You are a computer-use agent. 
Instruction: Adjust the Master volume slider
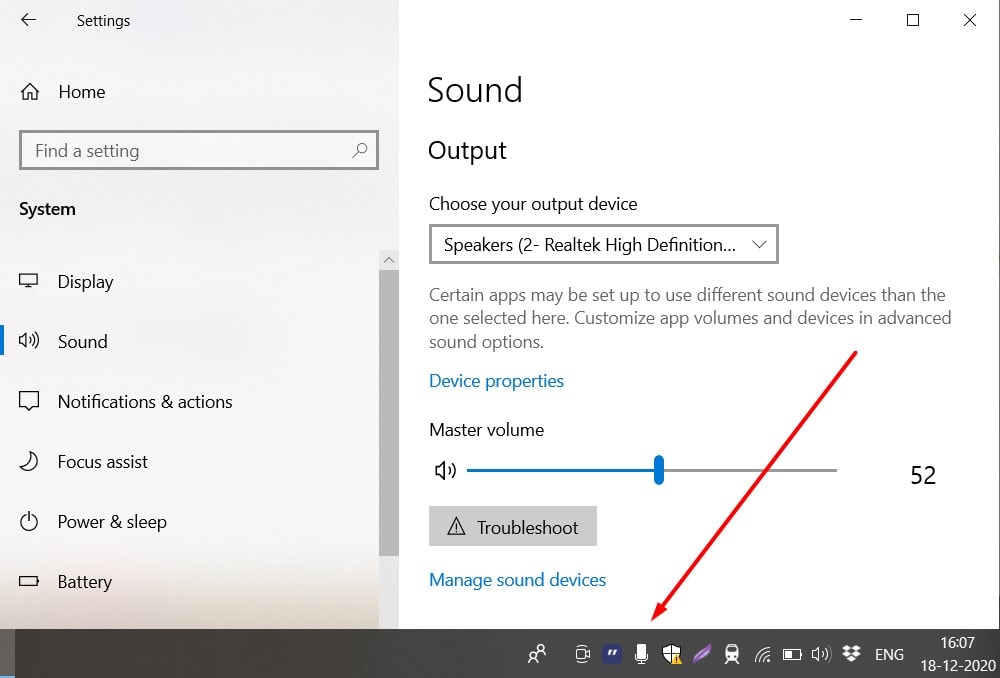pyautogui.click(x=658, y=470)
